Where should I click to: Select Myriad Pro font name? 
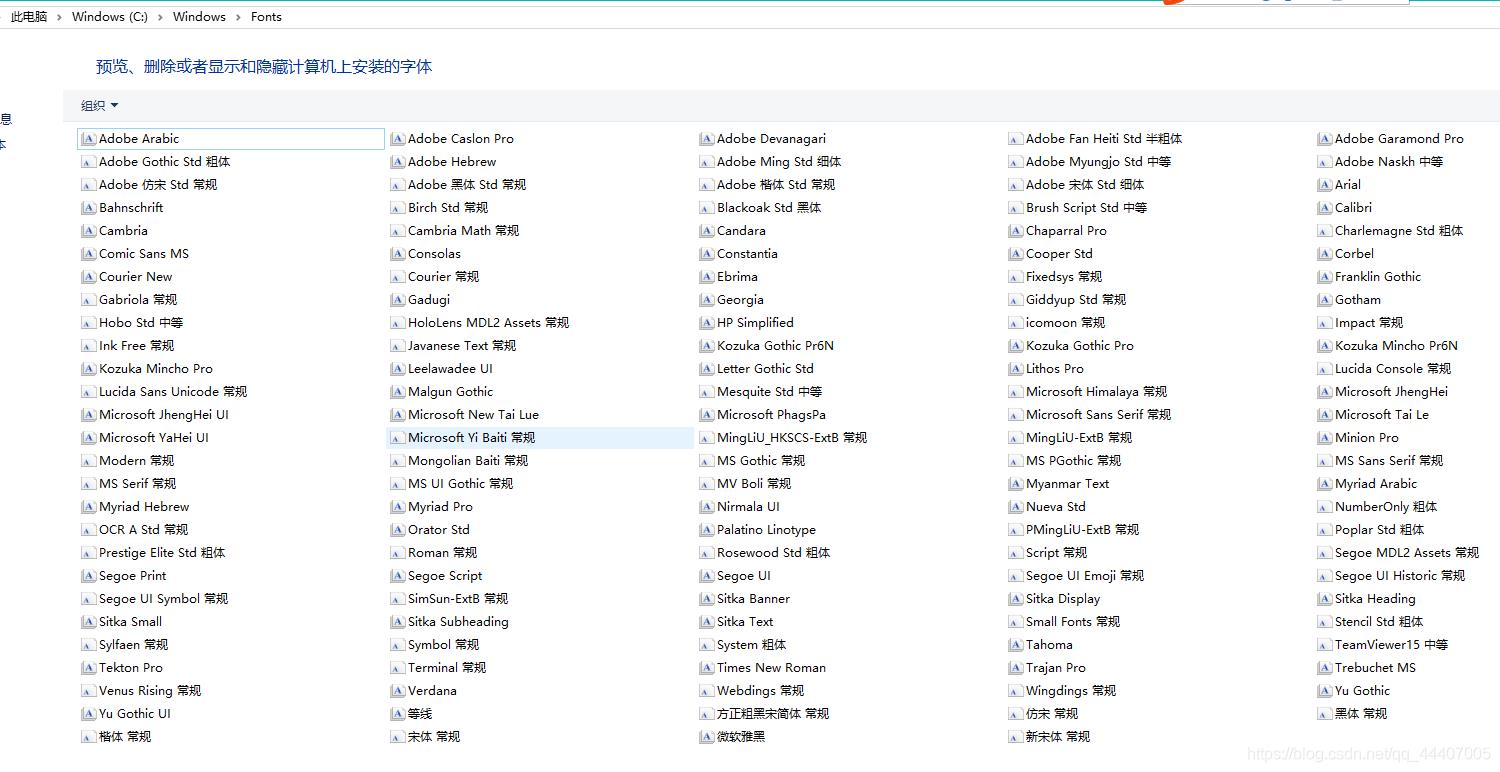(x=440, y=507)
